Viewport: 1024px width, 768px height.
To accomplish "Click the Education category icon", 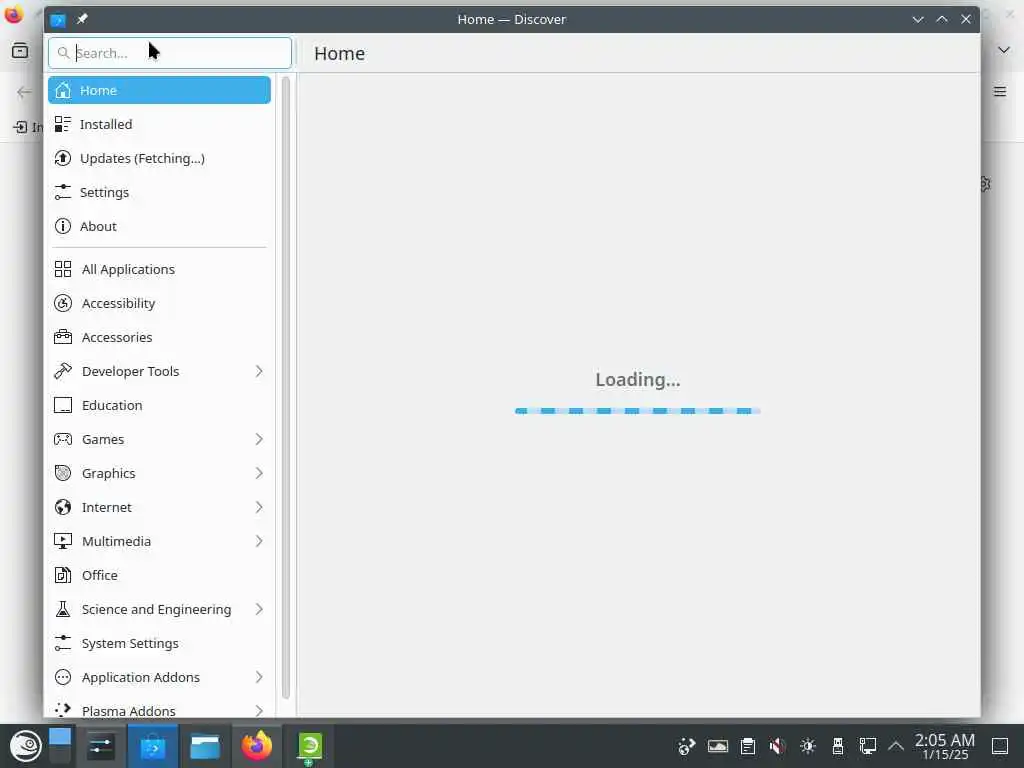I will (63, 405).
